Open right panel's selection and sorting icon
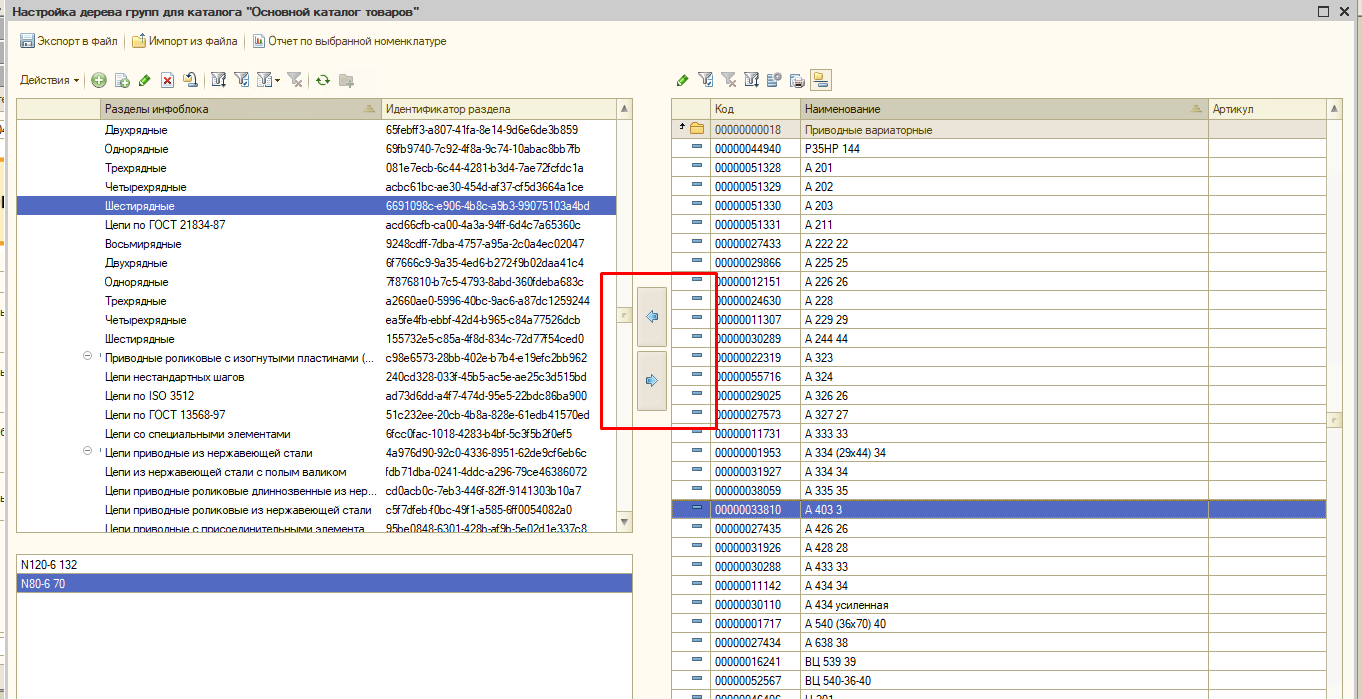Viewport: 1362px width, 699px height. coord(751,80)
